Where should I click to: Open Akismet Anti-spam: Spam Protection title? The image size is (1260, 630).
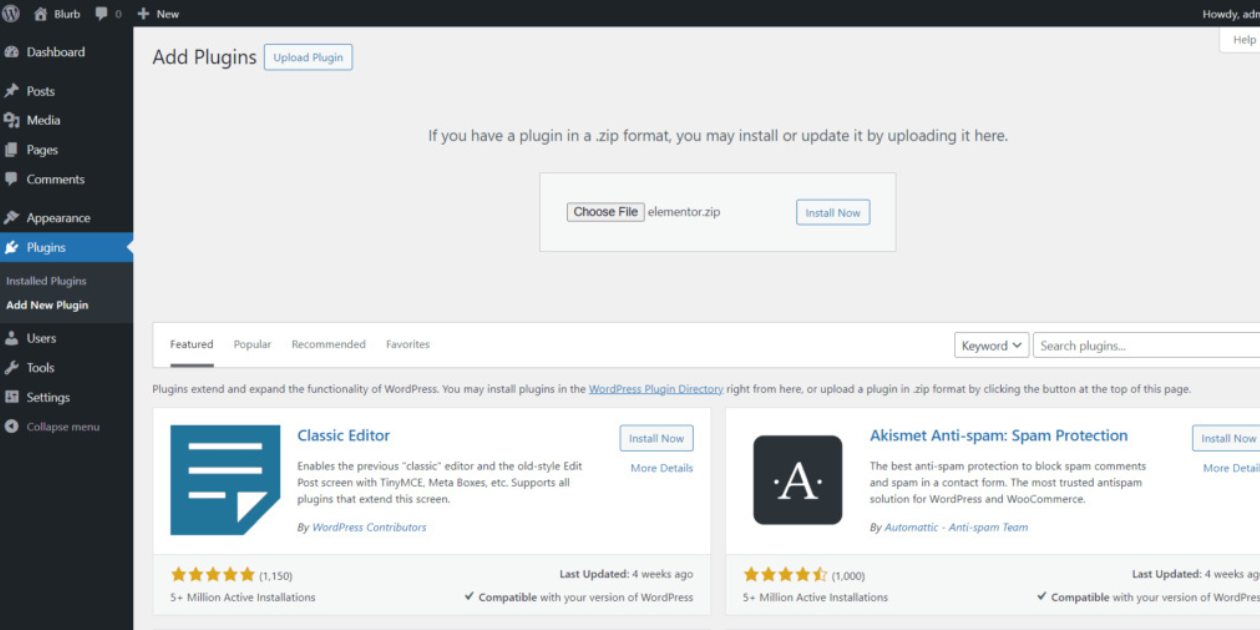tap(999, 436)
